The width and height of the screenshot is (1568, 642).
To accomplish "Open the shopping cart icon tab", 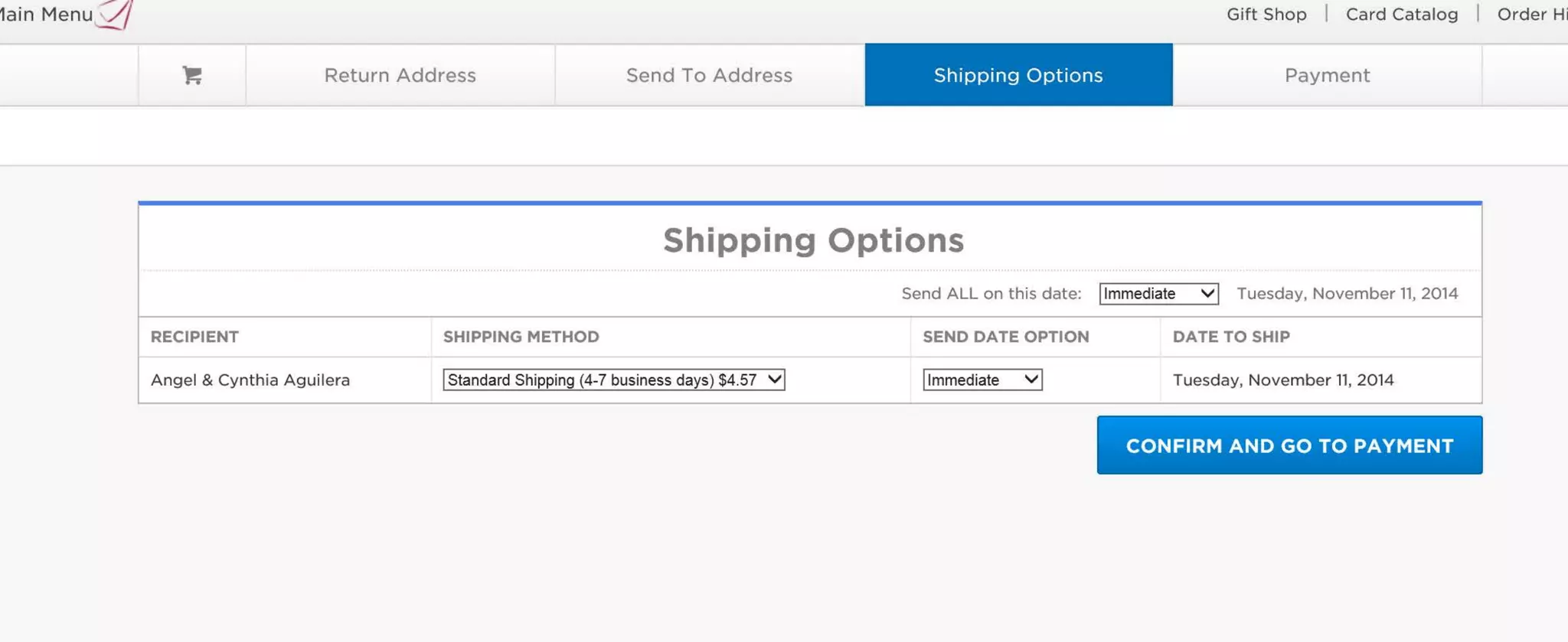I will point(192,75).
